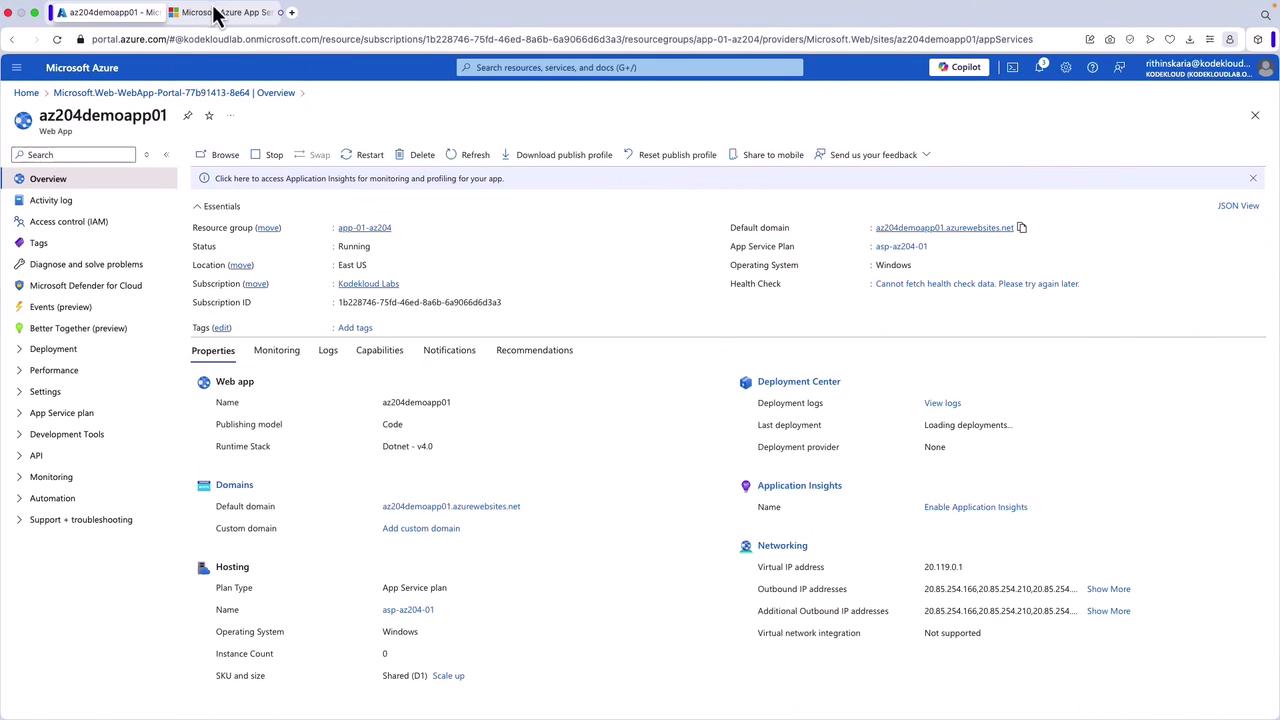Copy the default domain to clipboard
The image size is (1280, 720).
pyautogui.click(x=1022, y=228)
